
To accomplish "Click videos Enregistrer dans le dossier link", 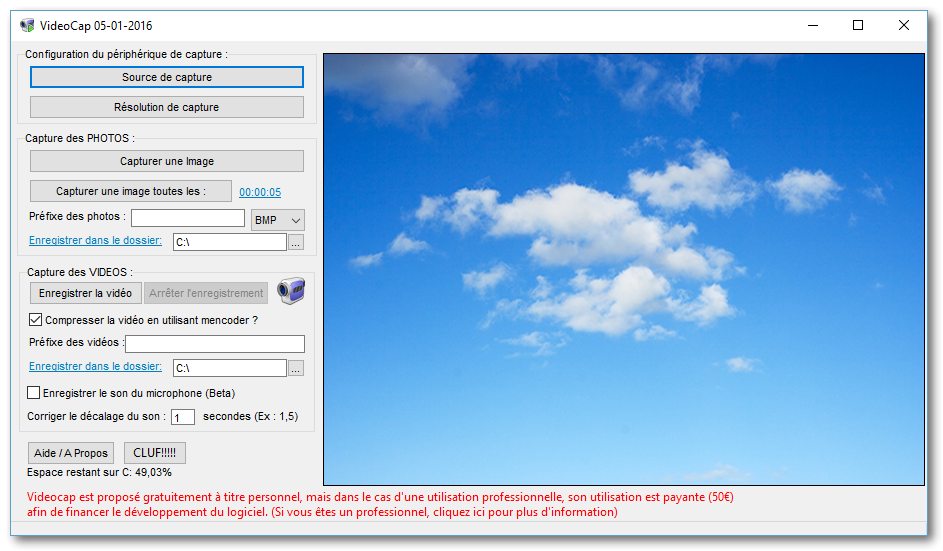I will click(x=95, y=367).
